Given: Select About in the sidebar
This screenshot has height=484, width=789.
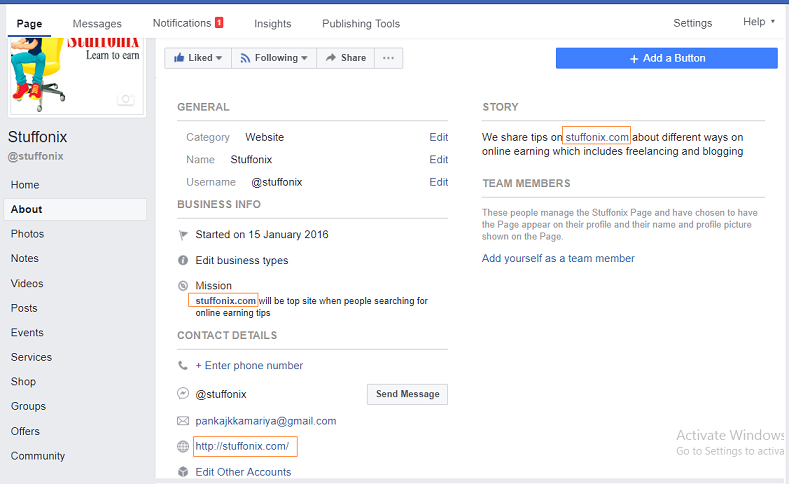Looking at the screenshot, I should point(75,209).
